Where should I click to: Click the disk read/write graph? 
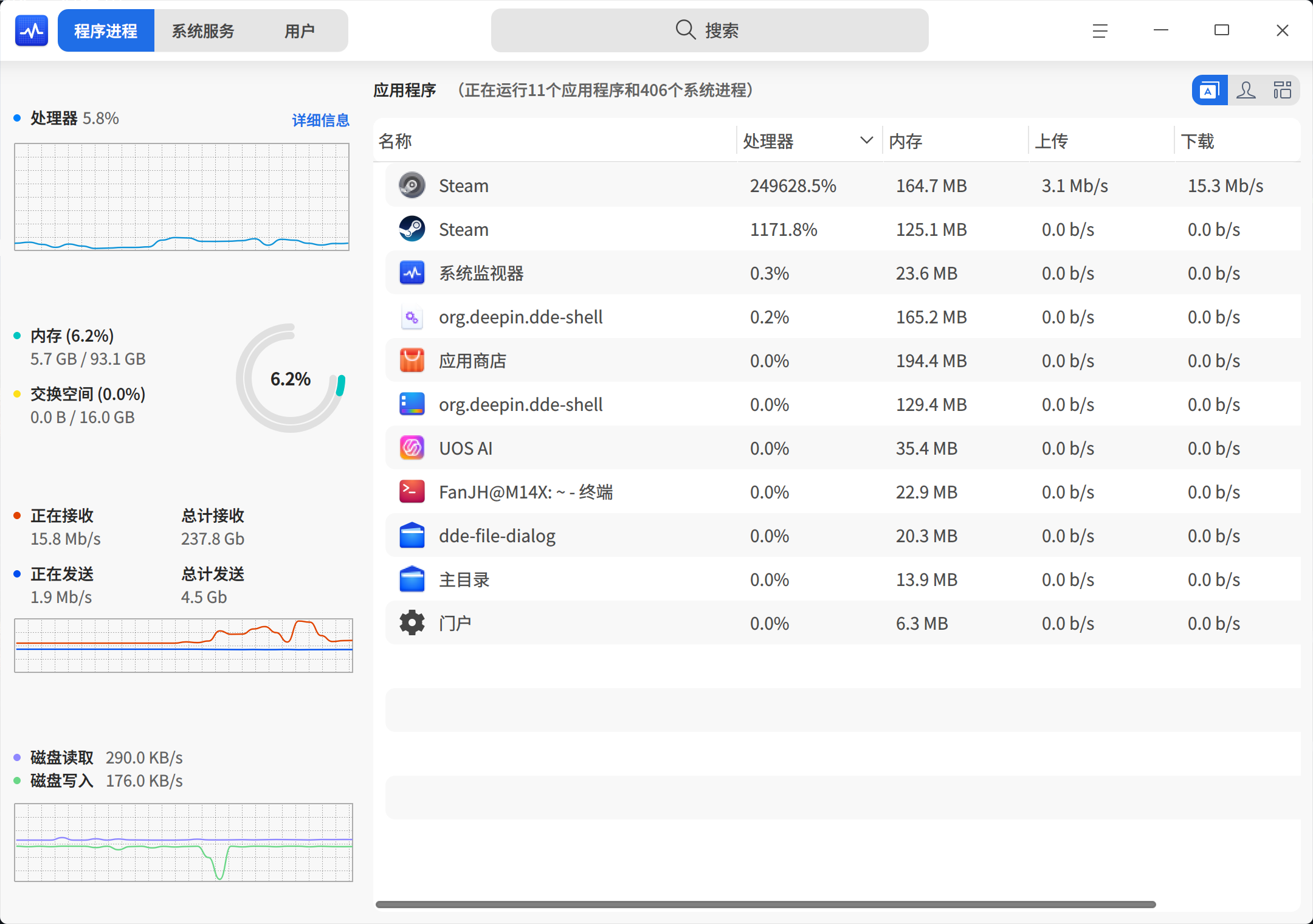click(184, 843)
